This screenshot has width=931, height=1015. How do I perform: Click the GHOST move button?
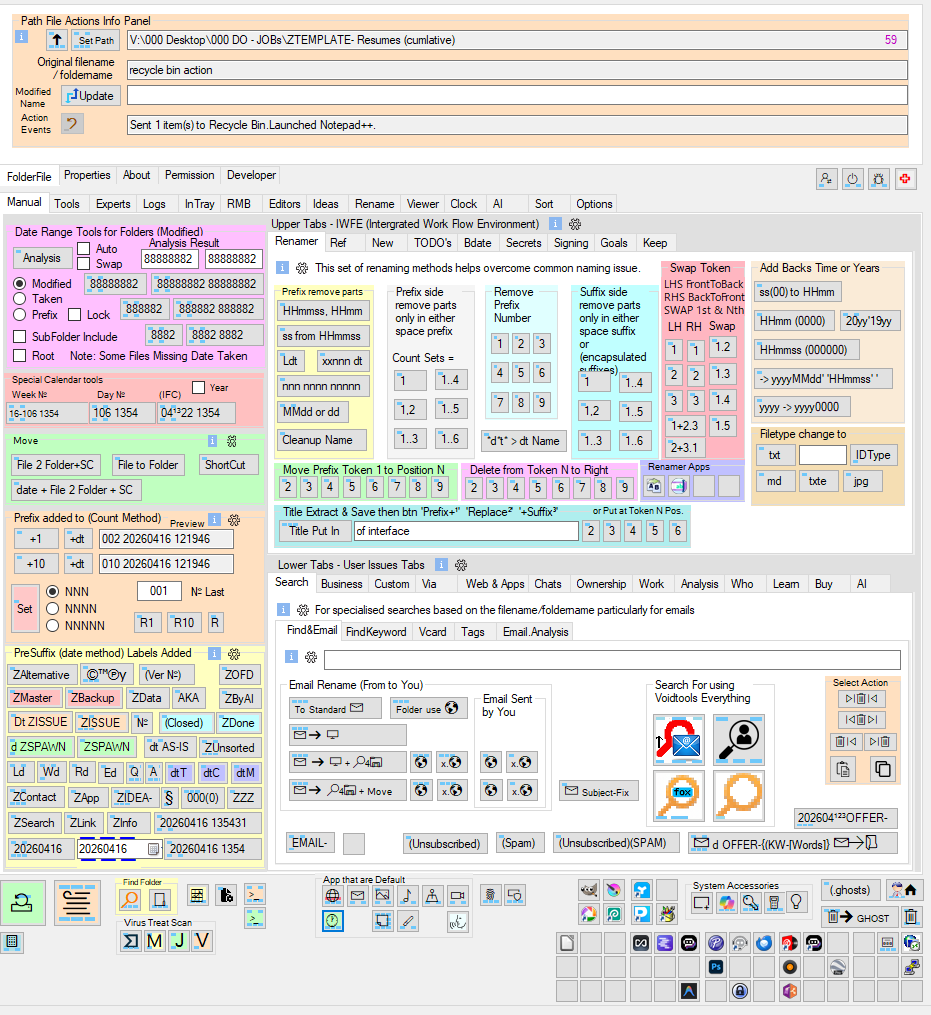859,917
